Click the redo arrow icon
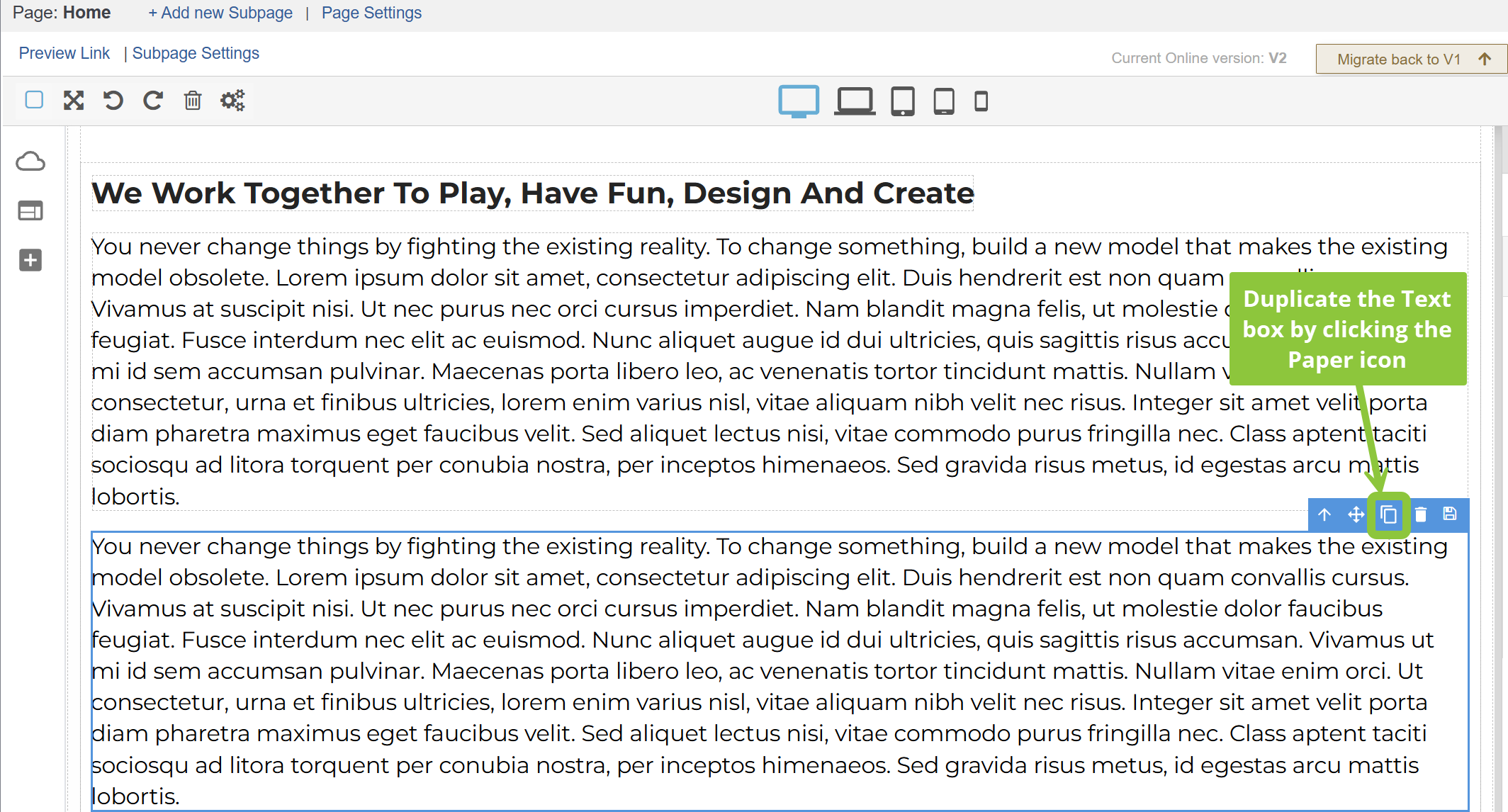This screenshot has height=812, width=1508. tap(152, 101)
